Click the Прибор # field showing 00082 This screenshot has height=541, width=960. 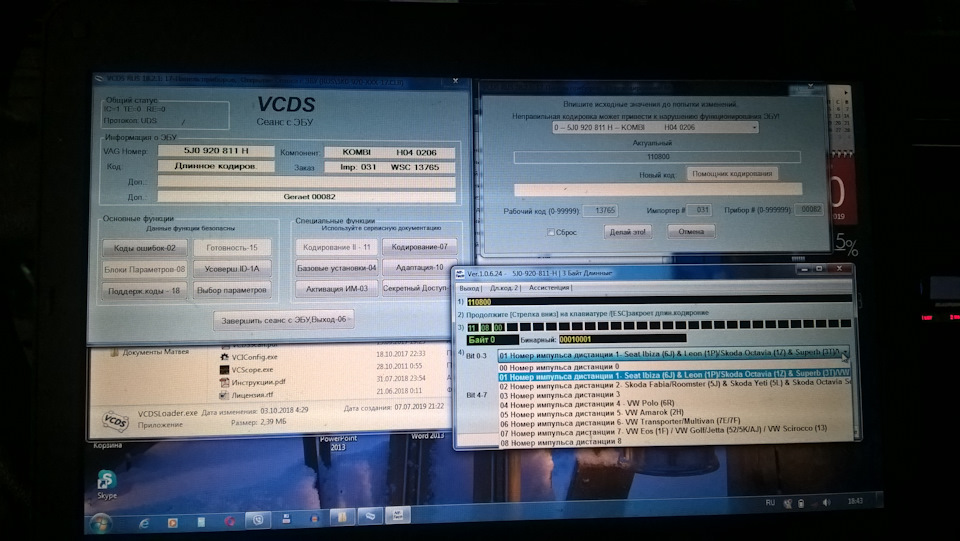808,209
